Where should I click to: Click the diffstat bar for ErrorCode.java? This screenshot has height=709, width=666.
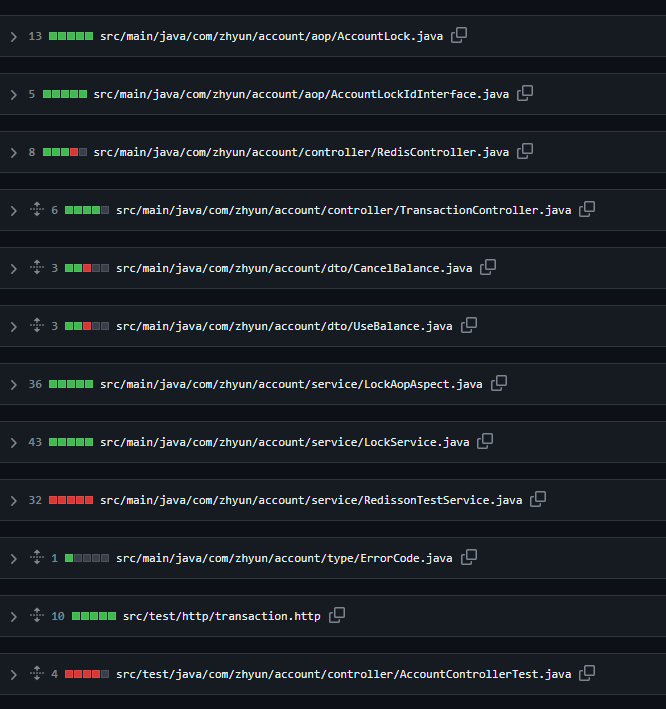click(87, 558)
